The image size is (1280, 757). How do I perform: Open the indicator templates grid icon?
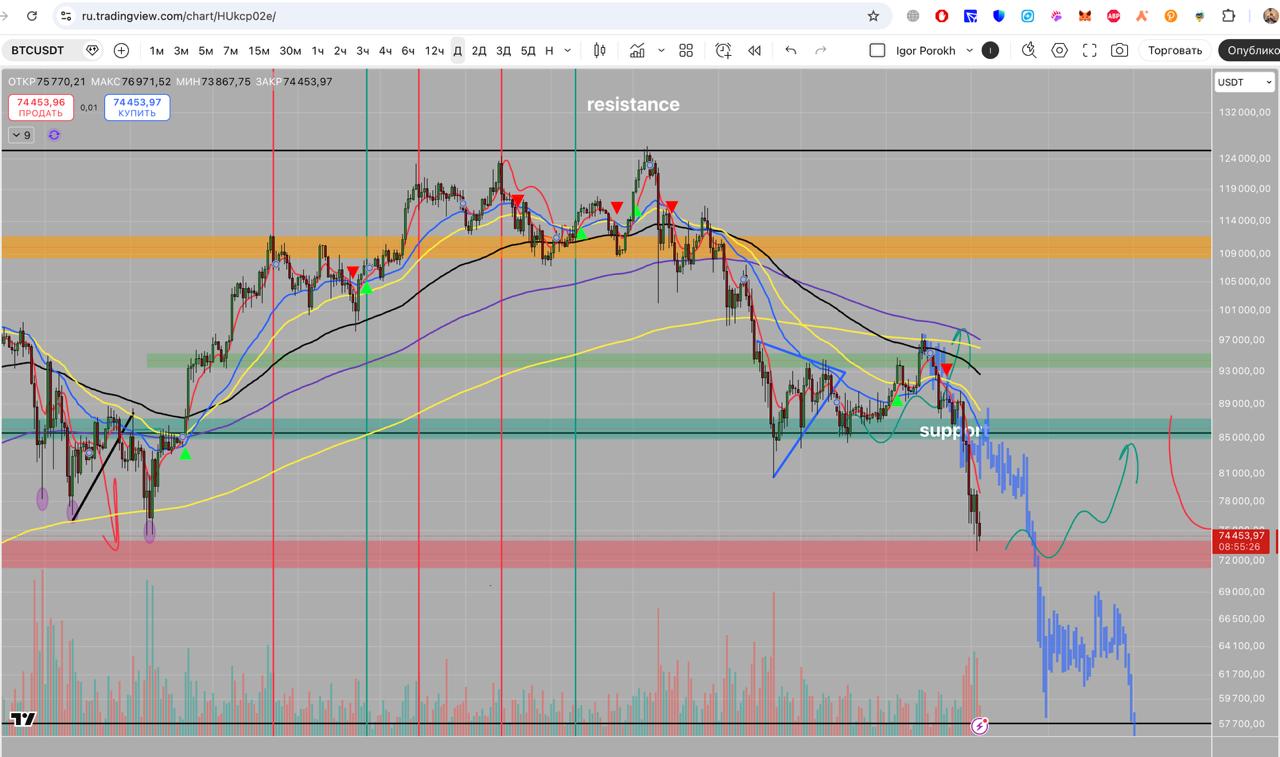[x=686, y=51]
